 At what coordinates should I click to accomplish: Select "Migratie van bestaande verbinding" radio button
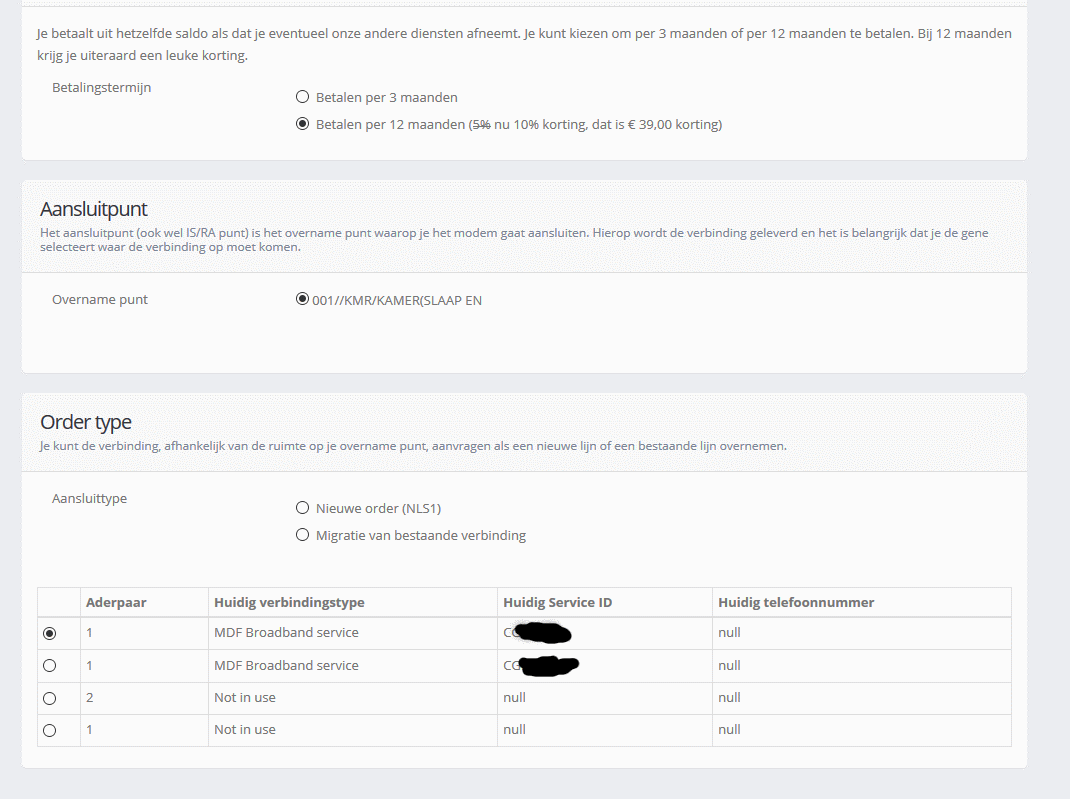pos(302,535)
